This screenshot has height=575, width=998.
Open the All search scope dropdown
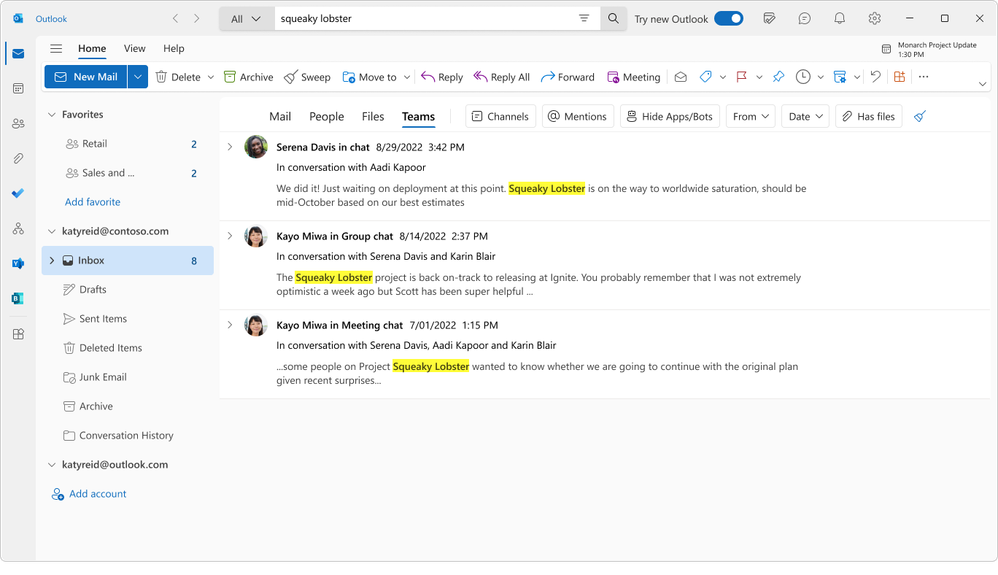246,18
